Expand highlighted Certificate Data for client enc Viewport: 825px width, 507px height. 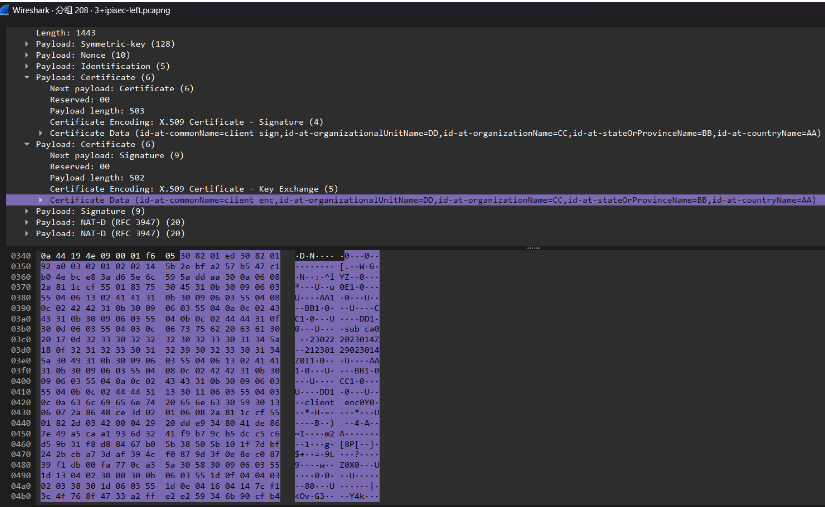(x=41, y=200)
